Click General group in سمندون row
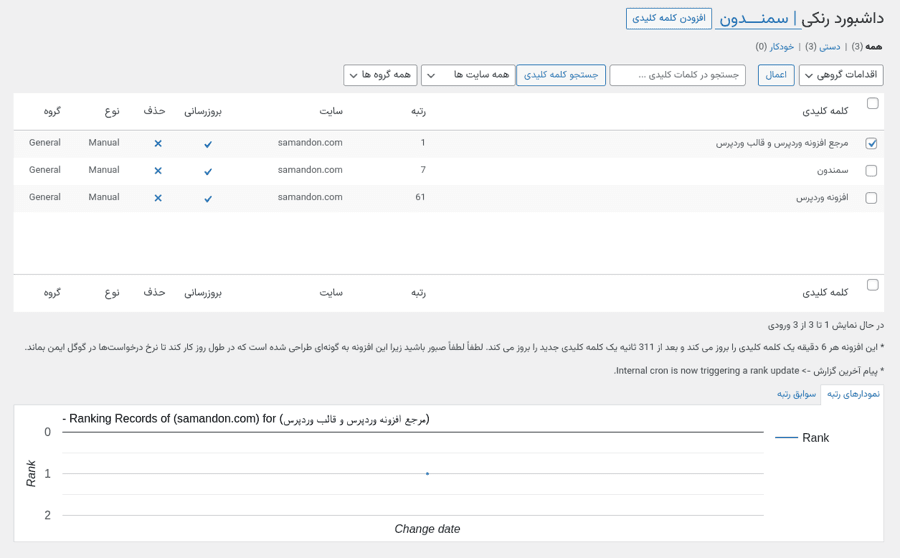 [45, 170]
